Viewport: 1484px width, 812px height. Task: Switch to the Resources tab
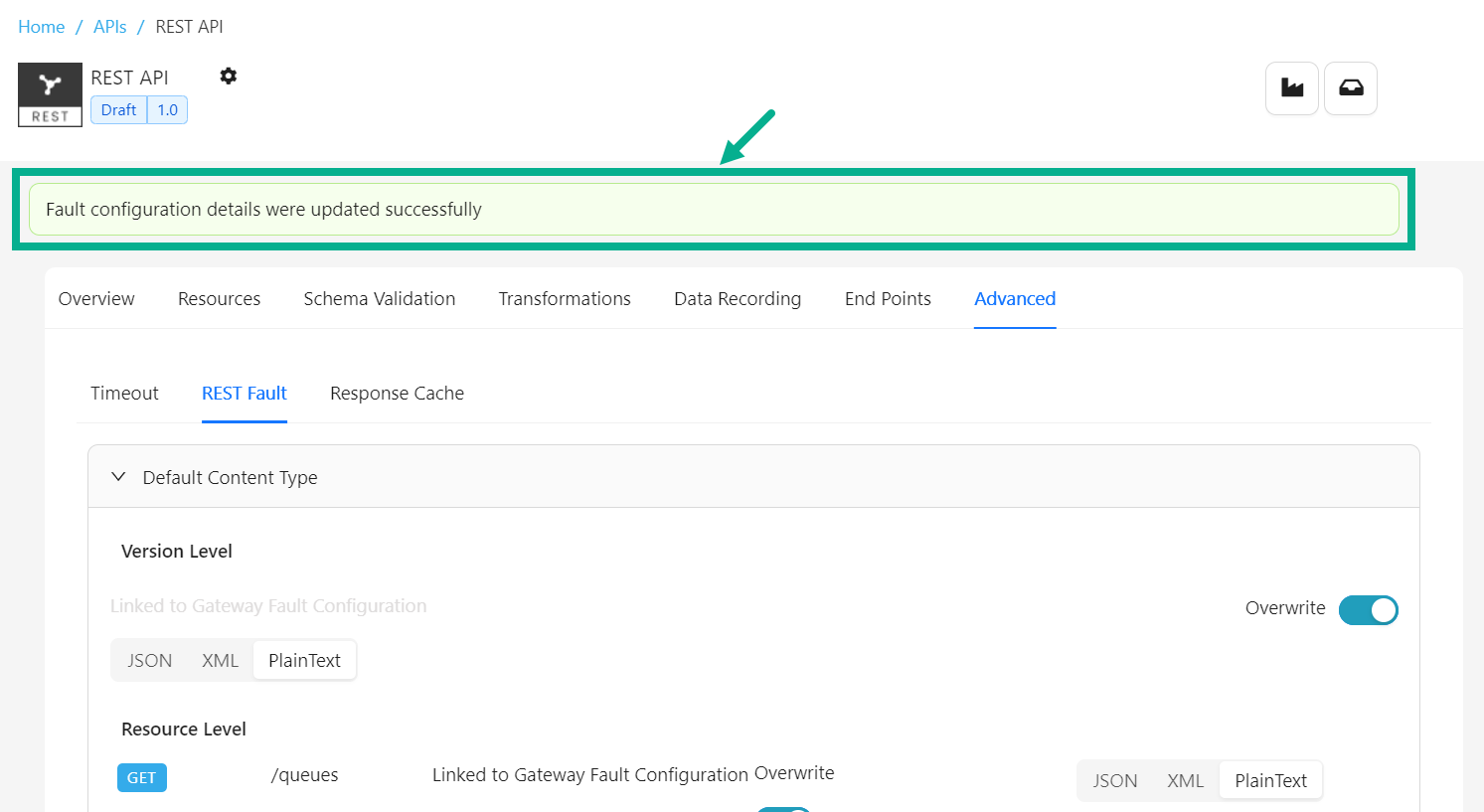tap(219, 299)
